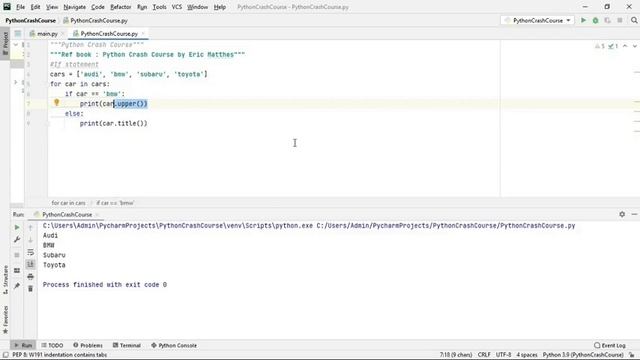Pin the Run tab
Viewport: 640px width, 360px height.
[x=17, y=286]
